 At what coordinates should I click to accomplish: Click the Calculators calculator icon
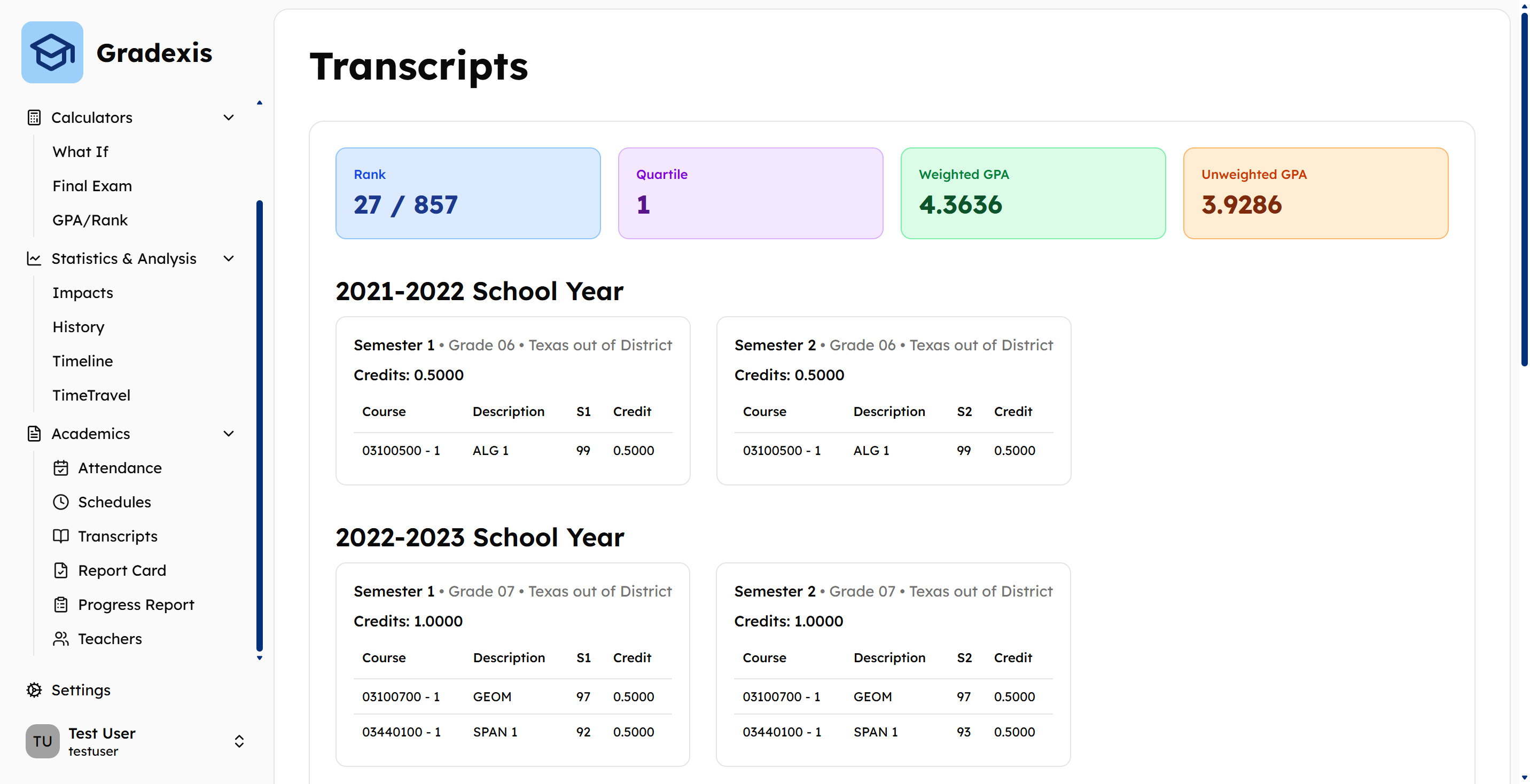click(34, 117)
